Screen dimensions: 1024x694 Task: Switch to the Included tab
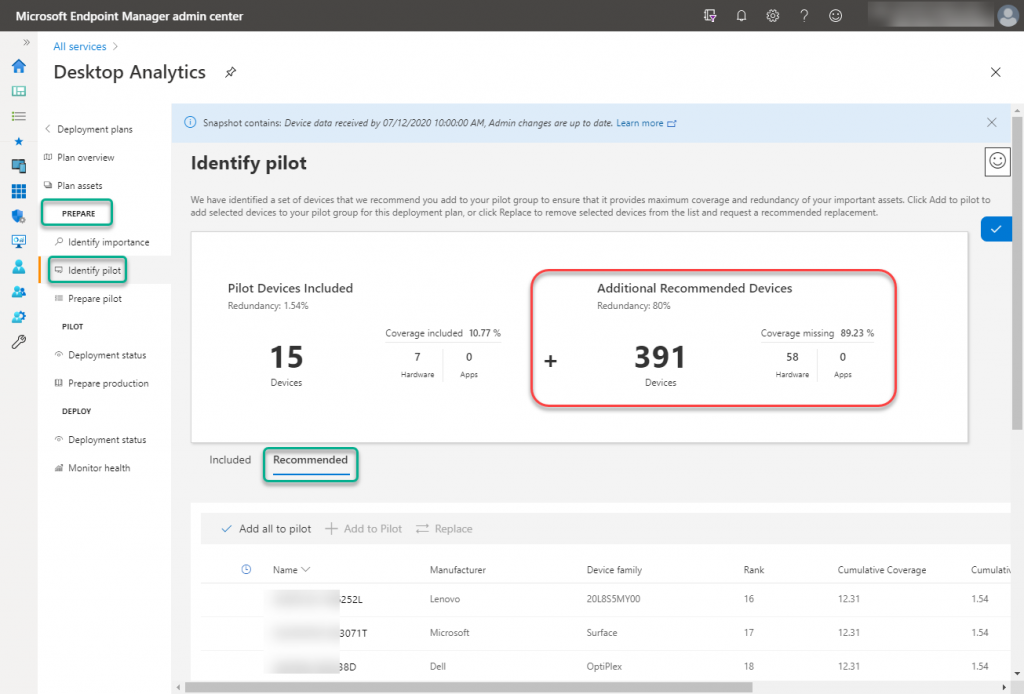point(230,460)
